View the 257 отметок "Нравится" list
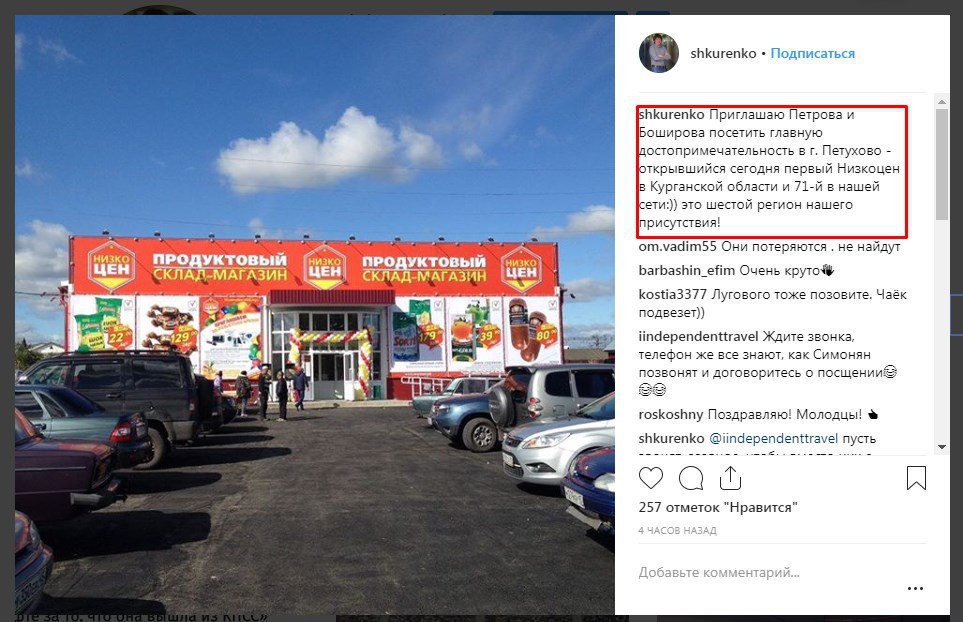Image resolution: width=963 pixels, height=622 pixels. pos(718,507)
